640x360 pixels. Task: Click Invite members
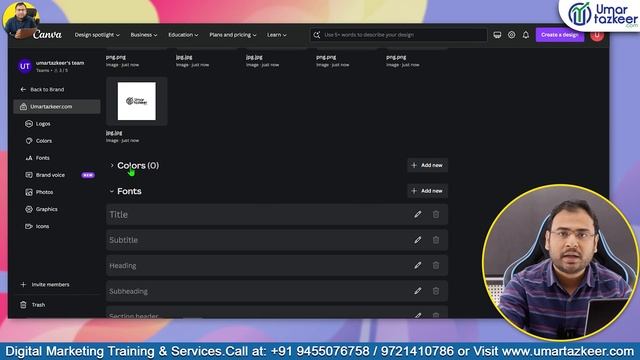tap(45, 284)
